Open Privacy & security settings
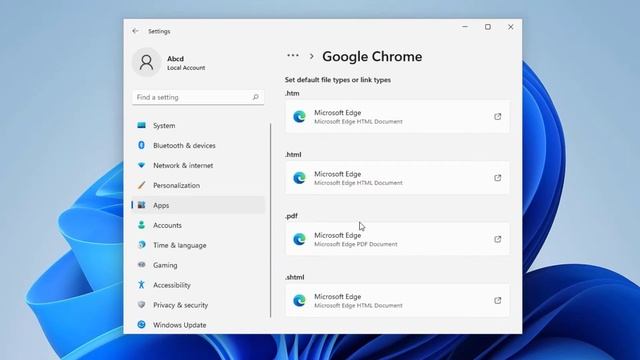Screen dimensions: 640x360 198,305
